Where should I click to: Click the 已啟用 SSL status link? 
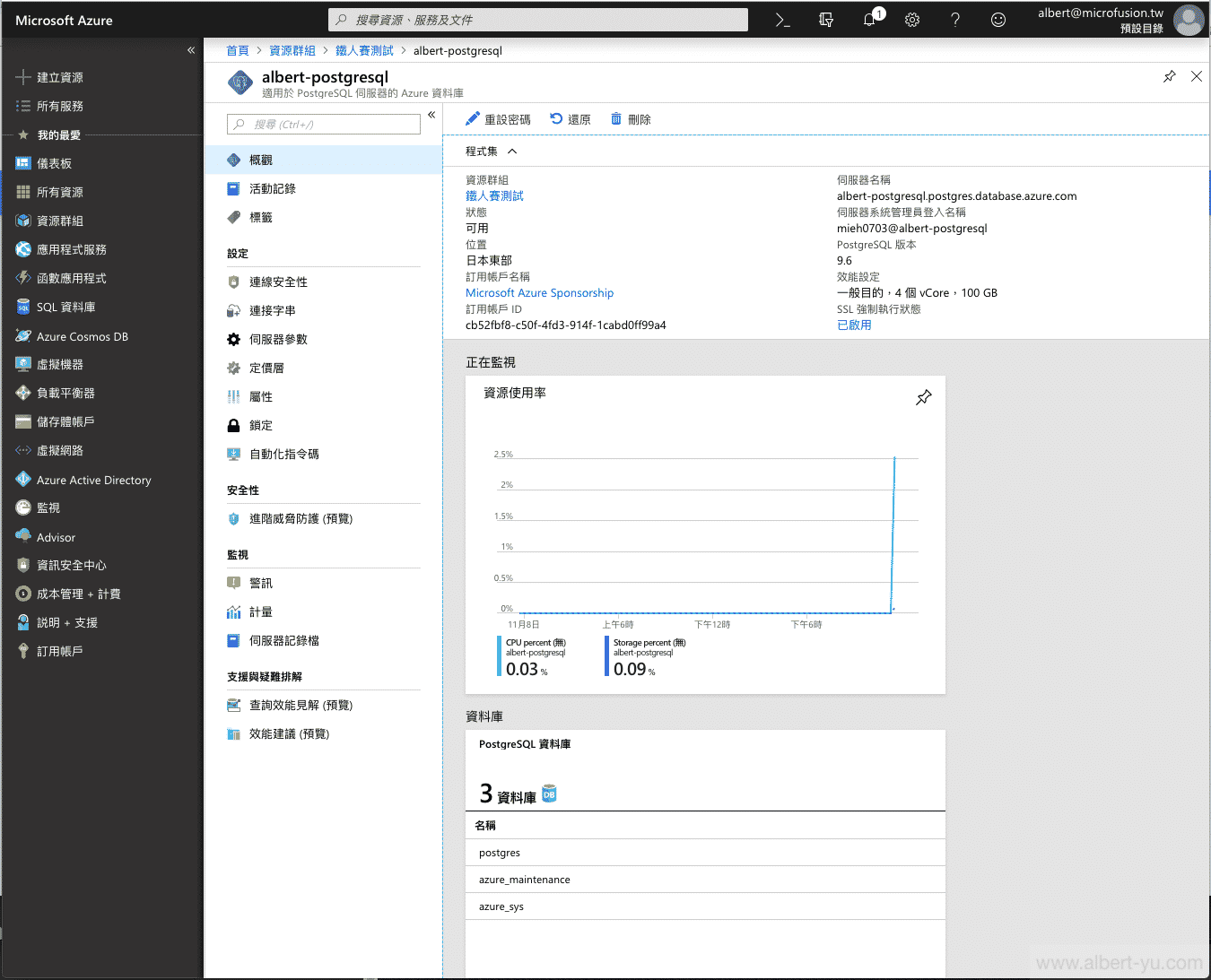(854, 325)
